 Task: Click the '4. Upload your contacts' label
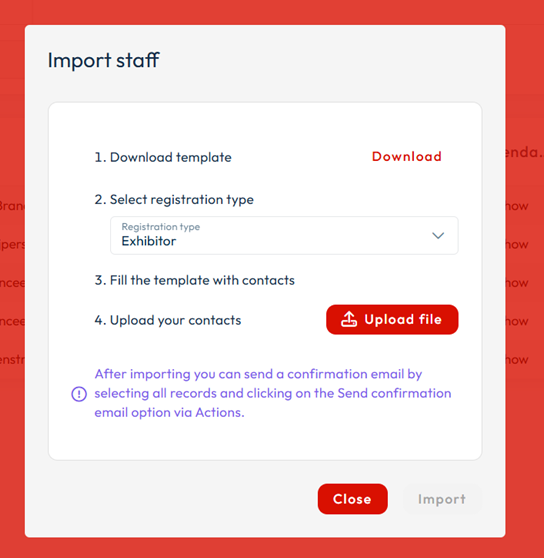(168, 320)
